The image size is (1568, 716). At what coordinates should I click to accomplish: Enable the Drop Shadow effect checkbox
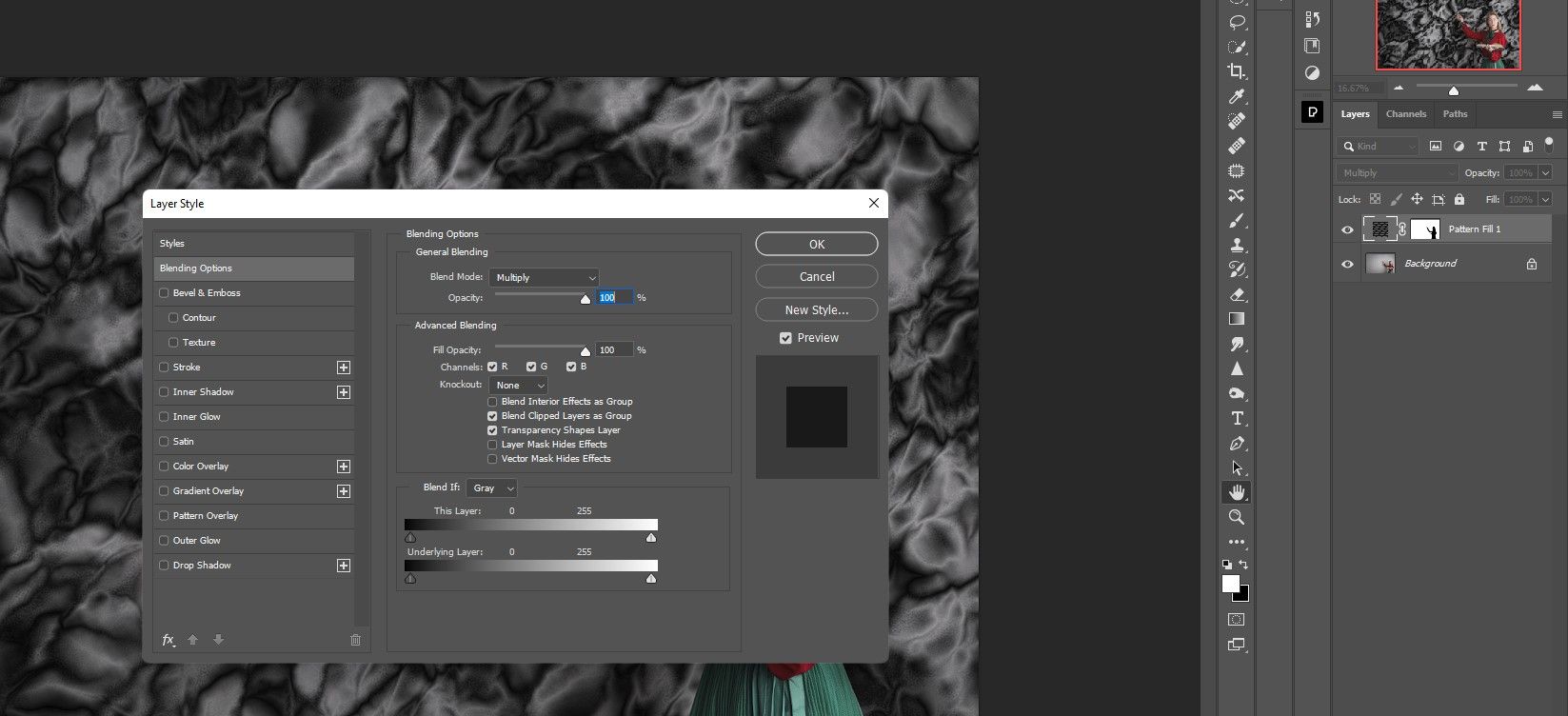(165, 566)
